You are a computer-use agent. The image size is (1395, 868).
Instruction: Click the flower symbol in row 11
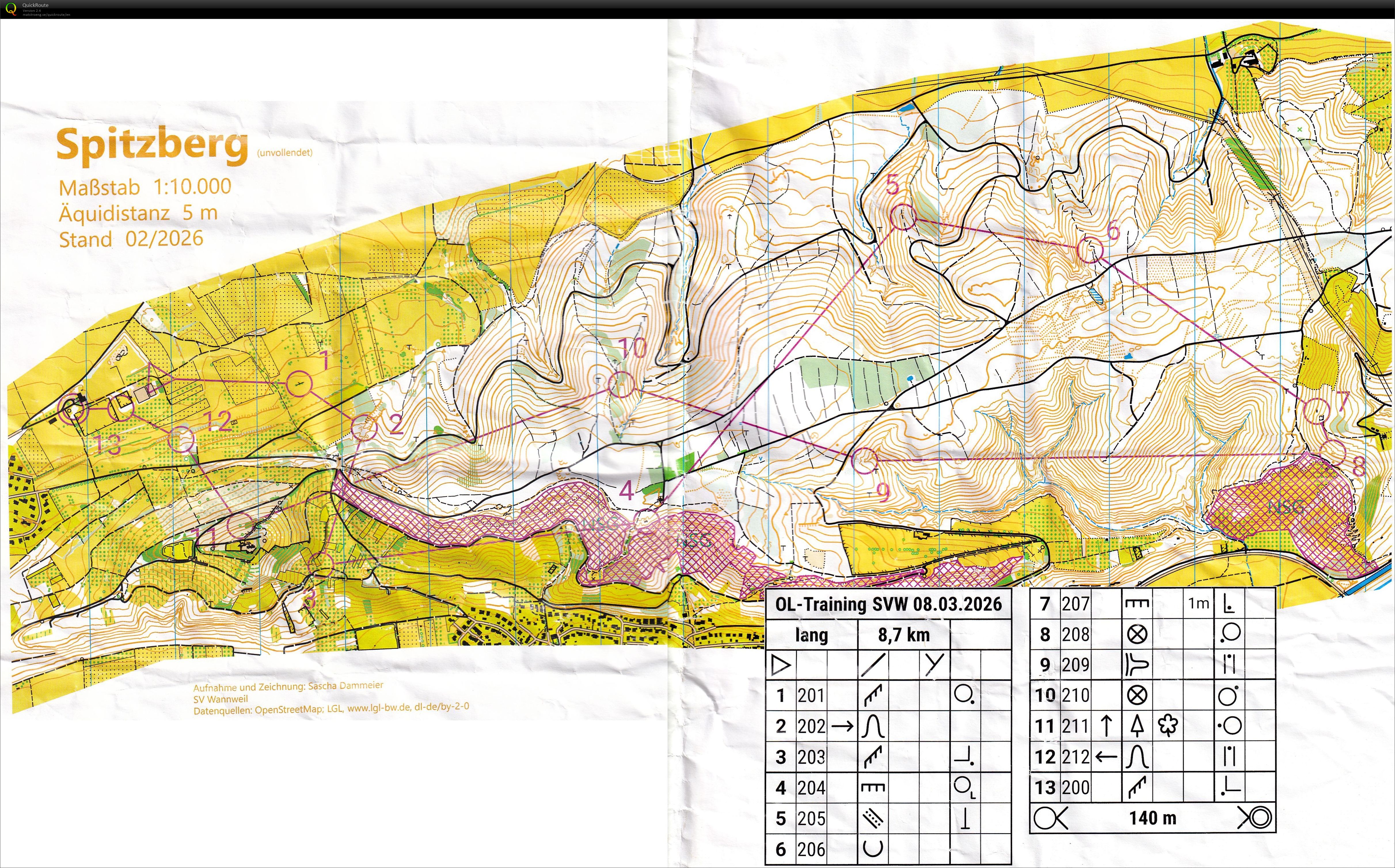[x=1168, y=726]
